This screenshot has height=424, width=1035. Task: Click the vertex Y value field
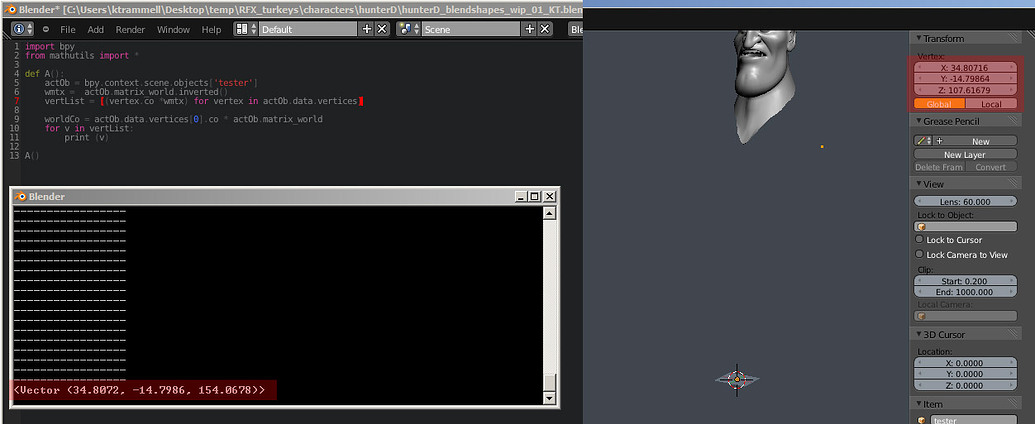point(965,79)
